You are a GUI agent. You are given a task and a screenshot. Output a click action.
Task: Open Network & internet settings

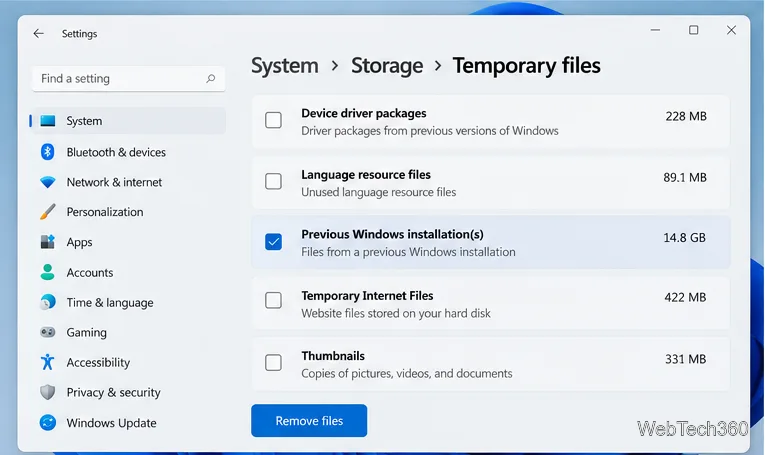tap(114, 182)
